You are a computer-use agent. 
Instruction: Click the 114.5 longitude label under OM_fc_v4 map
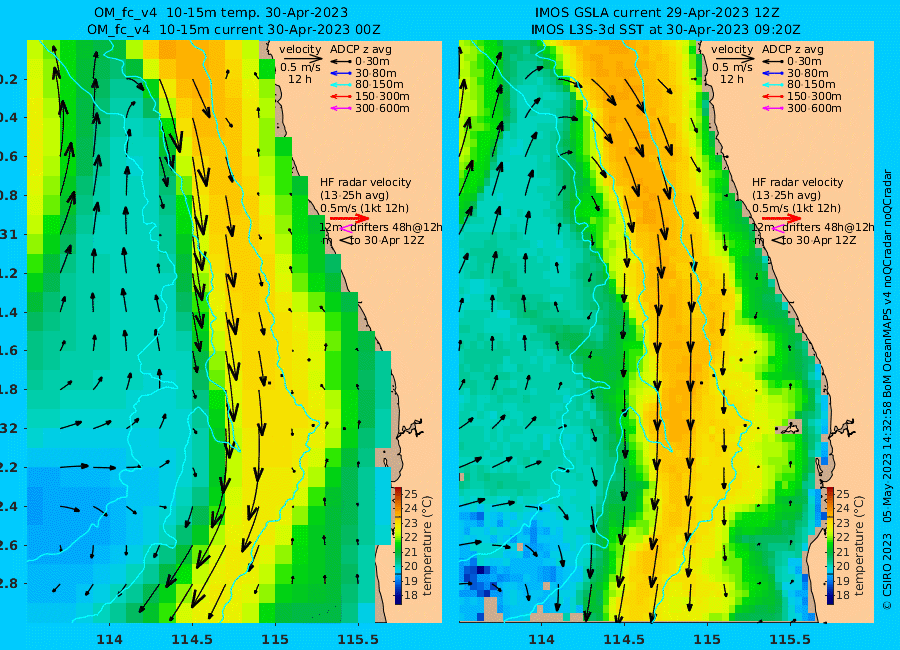click(x=192, y=639)
